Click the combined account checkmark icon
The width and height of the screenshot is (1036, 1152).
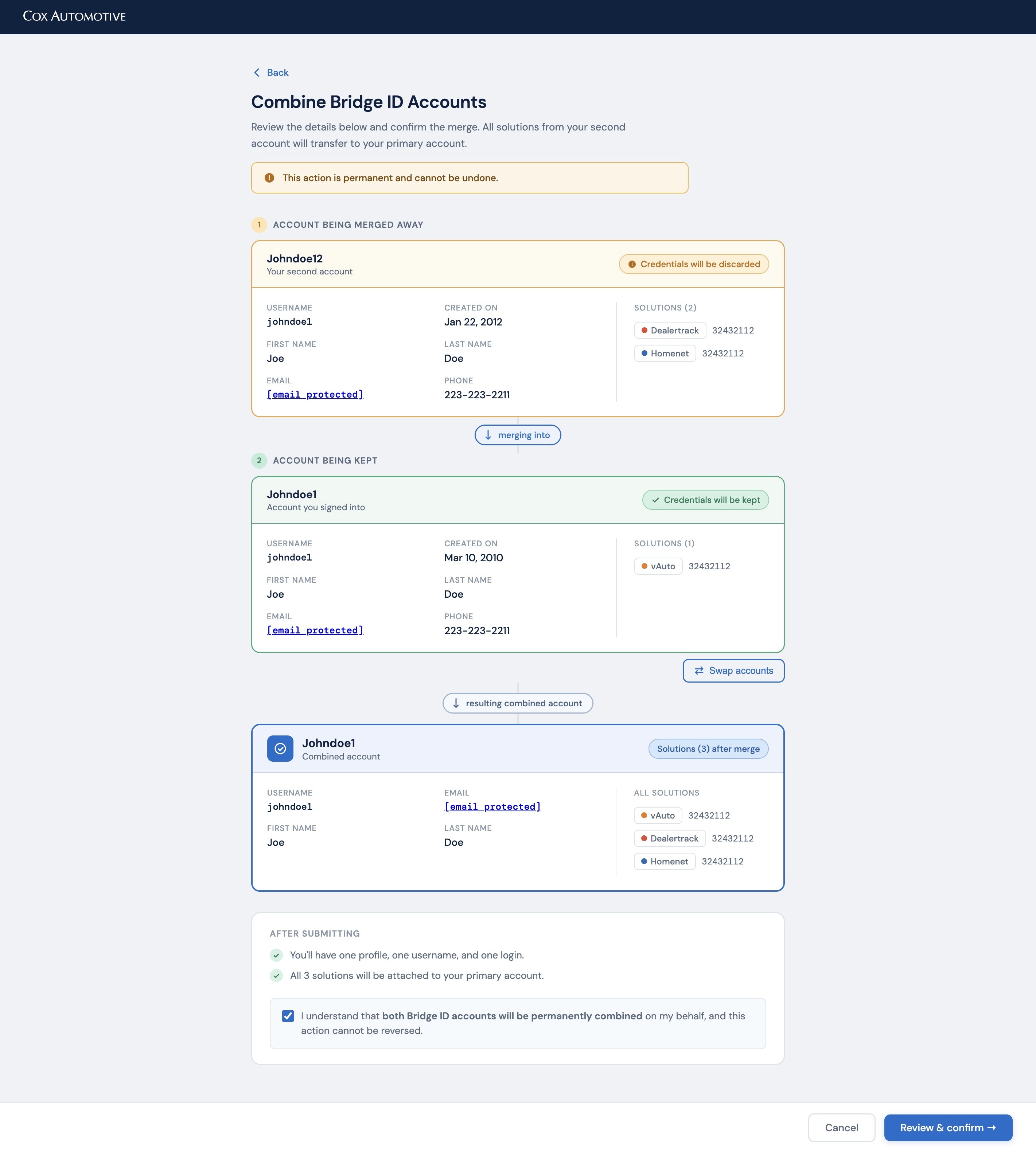[280, 749]
